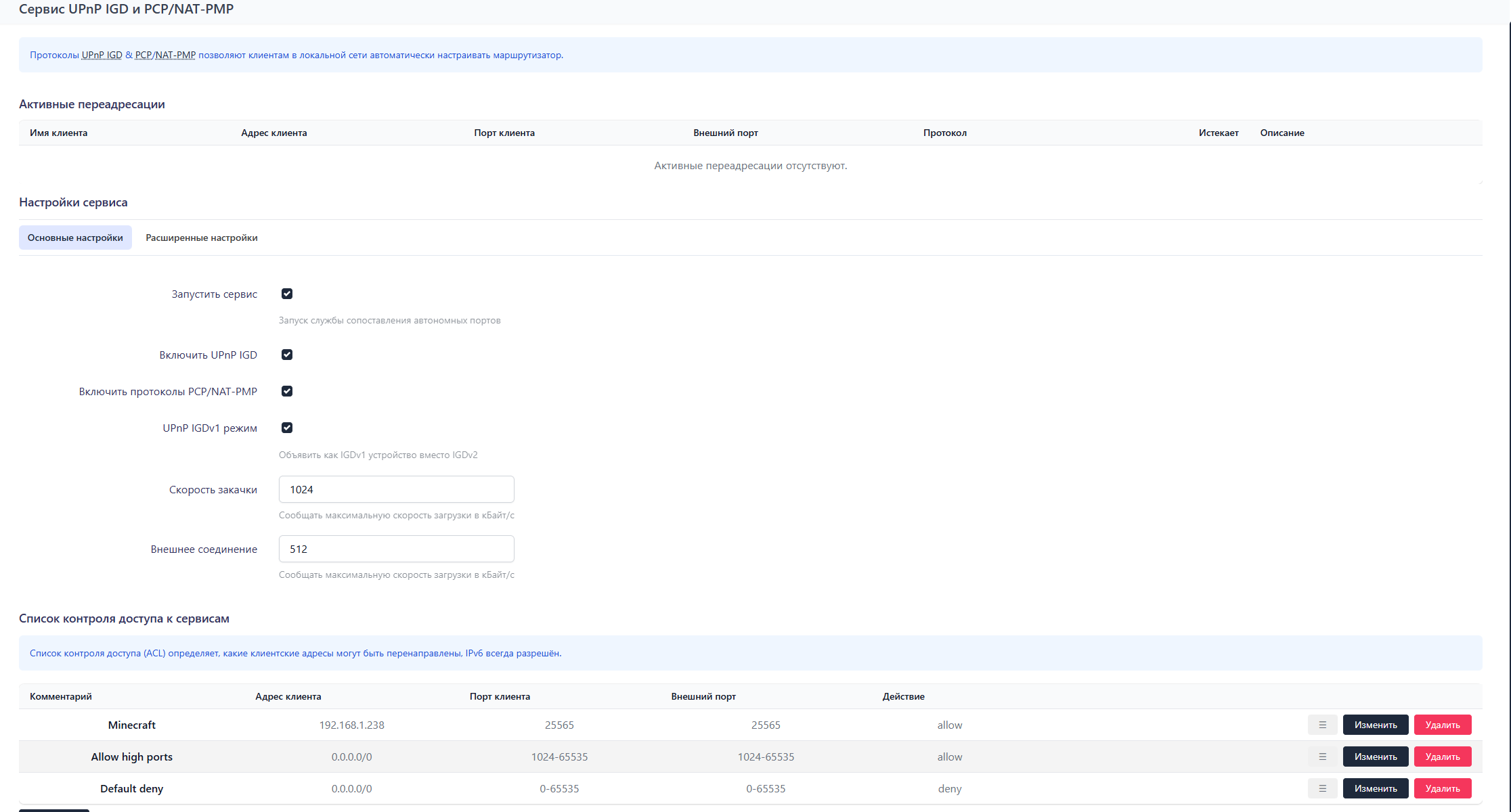The height and width of the screenshot is (812, 1511).
Task: Toggle the 'Запустить сервис' checkbox
Action: point(287,294)
